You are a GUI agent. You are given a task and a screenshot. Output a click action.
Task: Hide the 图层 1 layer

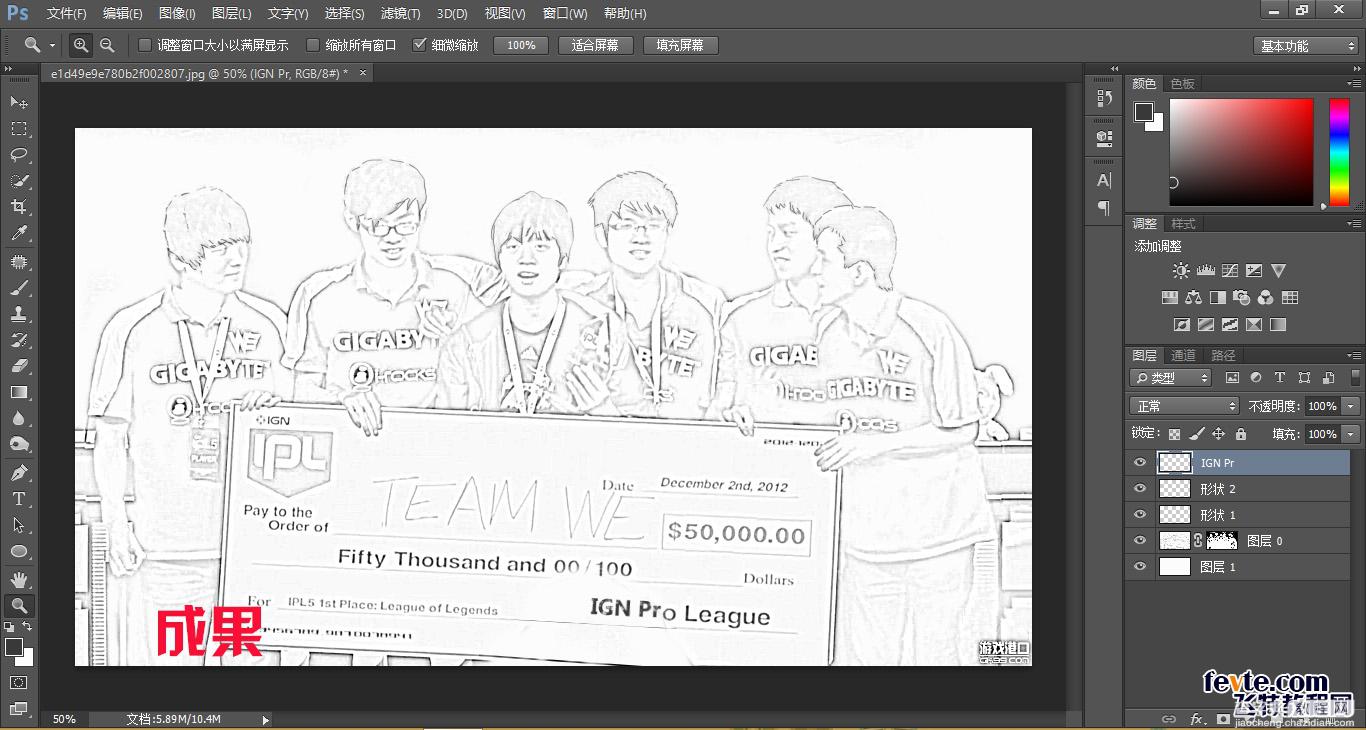click(x=1140, y=567)
